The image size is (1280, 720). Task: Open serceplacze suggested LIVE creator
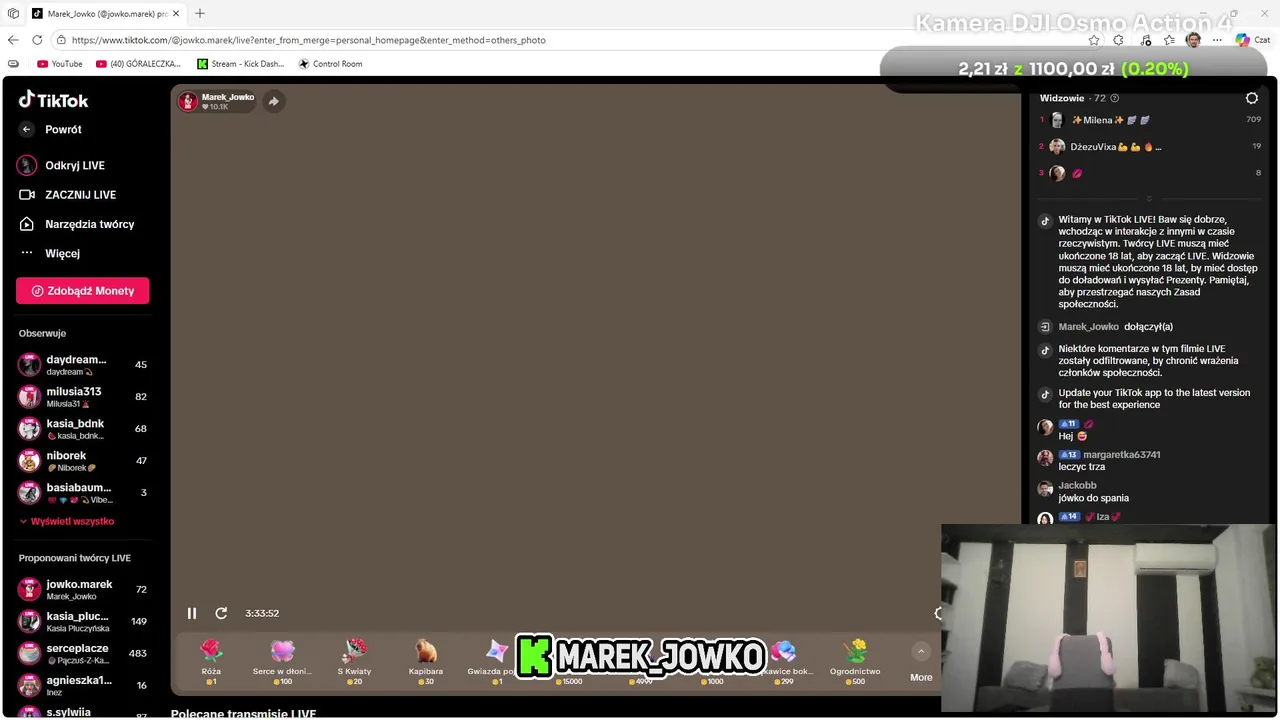[x=82, y=654]
